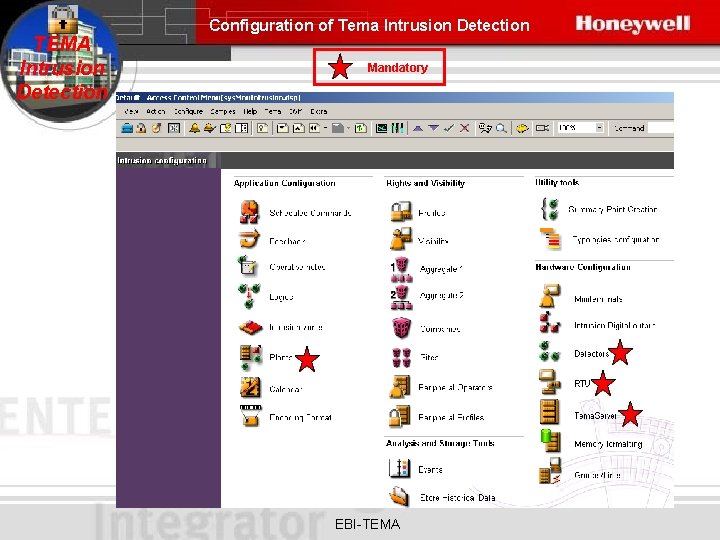Open the Action menu
The width and height of the screenshot is (720, 540).
(x=156, y=112)
